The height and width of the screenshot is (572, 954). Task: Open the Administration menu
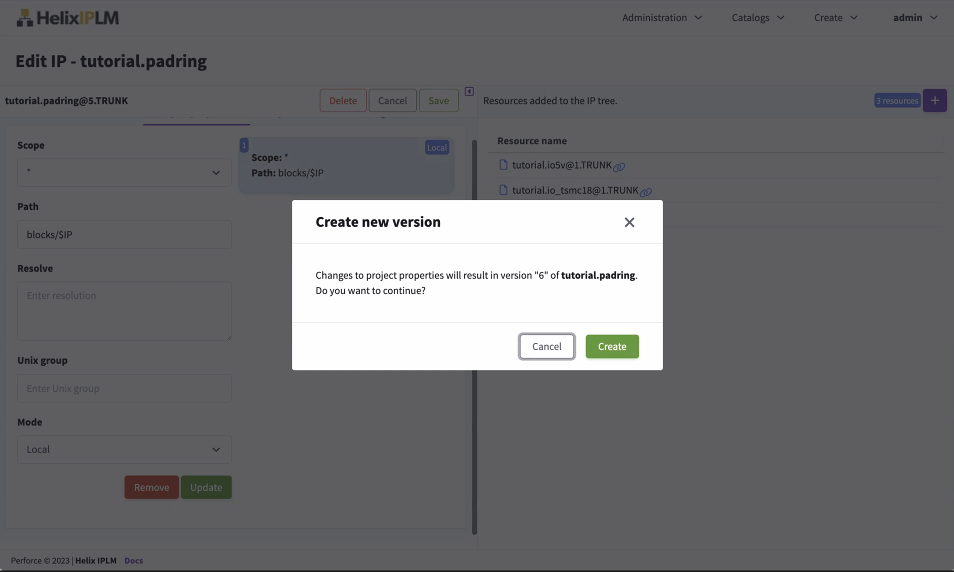click(x=661, y=17)
